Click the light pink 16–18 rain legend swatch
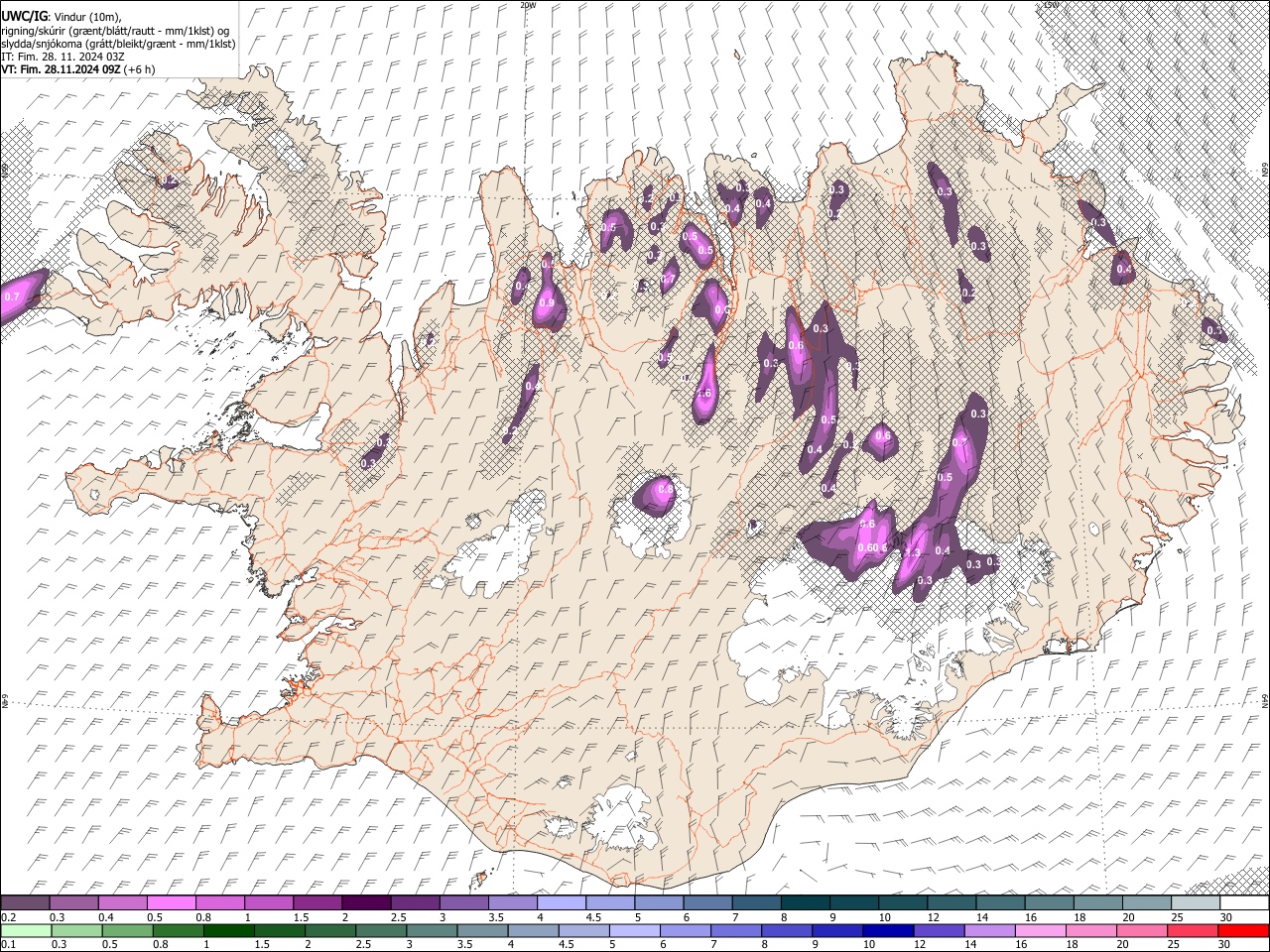The width and height of the screenshot is (1270, 952). coord(1041,930)
